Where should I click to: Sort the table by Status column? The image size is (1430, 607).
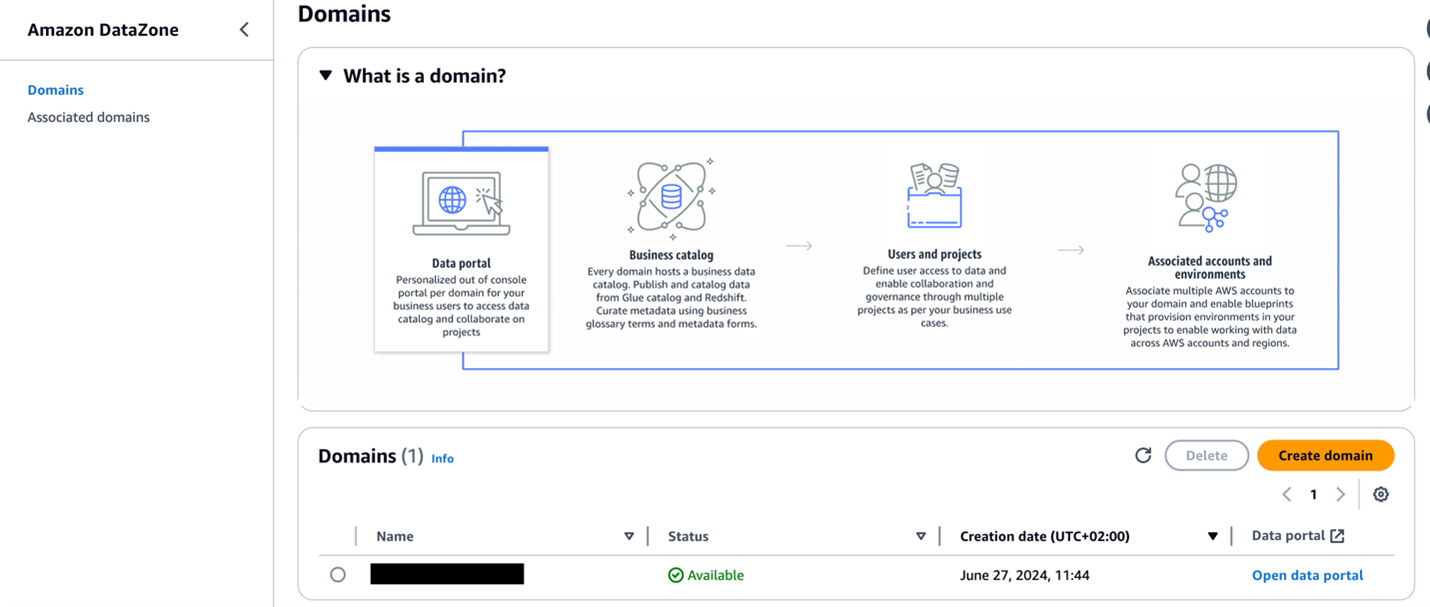click(921, 536)
